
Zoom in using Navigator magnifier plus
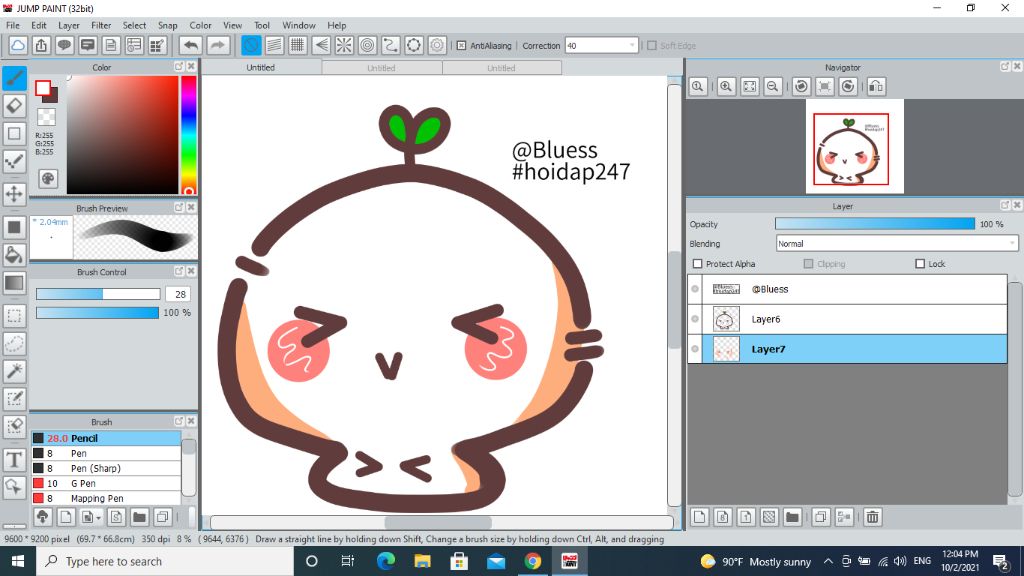tap(726, 86)
